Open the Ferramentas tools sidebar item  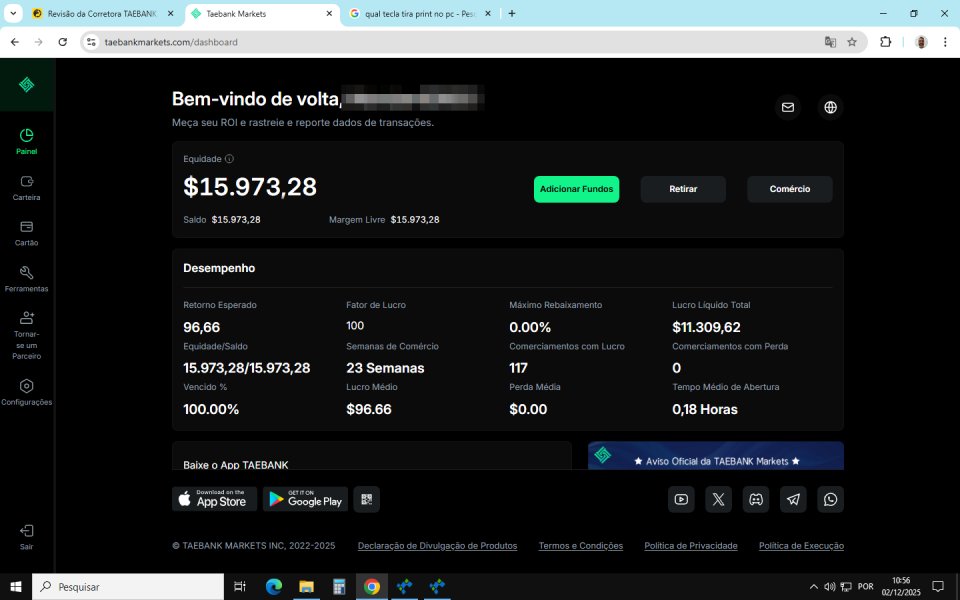[x=26, y=279]
